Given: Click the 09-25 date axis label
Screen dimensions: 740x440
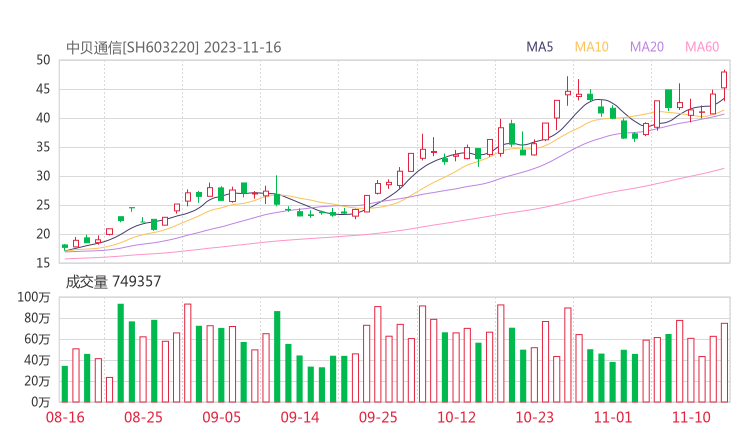Looking at the screenshot, I should click(378, 417).
